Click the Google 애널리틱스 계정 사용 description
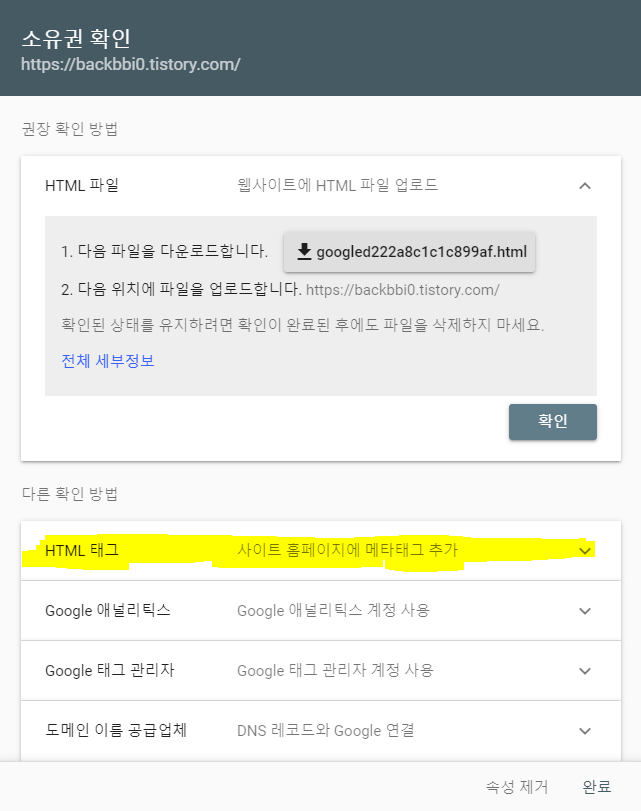This screenshot has height=811, width=641. [x=333, y=610]
